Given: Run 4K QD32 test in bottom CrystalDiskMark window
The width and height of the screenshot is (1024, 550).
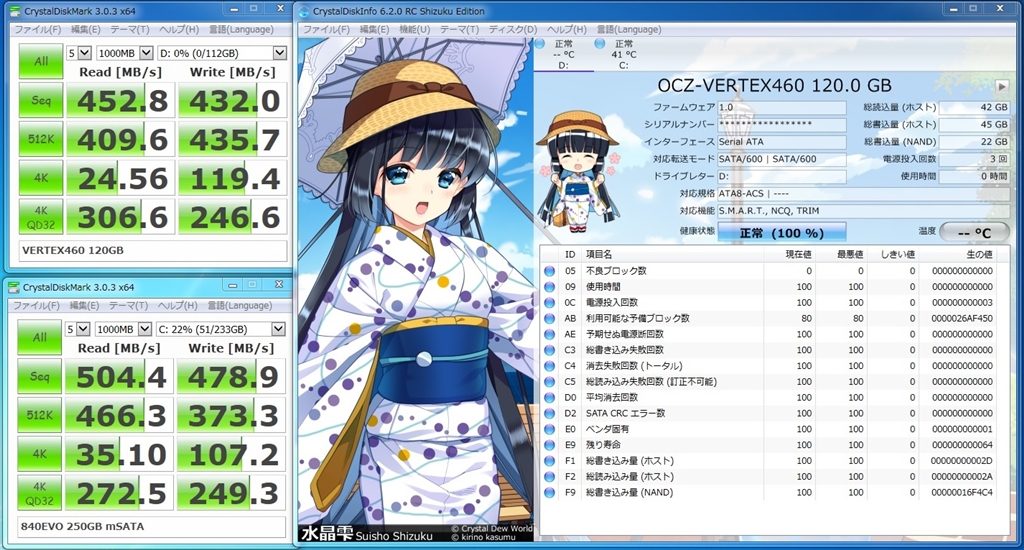Looking at the screenshot, I should (x=39, y=493).
